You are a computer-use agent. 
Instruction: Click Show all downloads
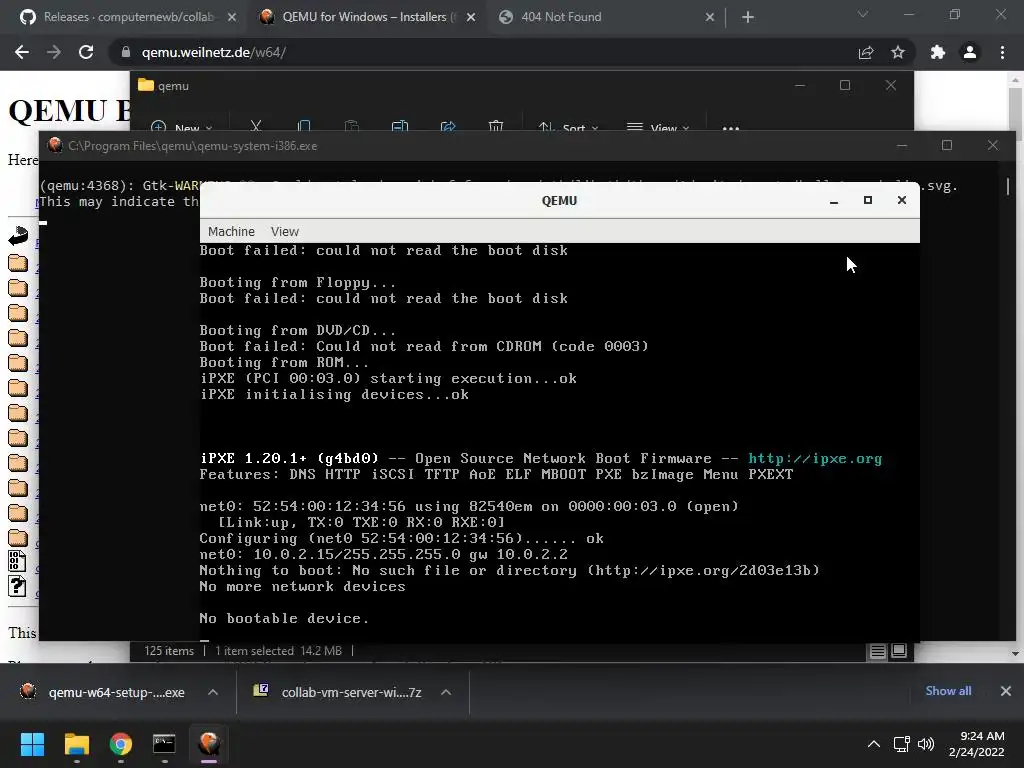coord(948,691)
